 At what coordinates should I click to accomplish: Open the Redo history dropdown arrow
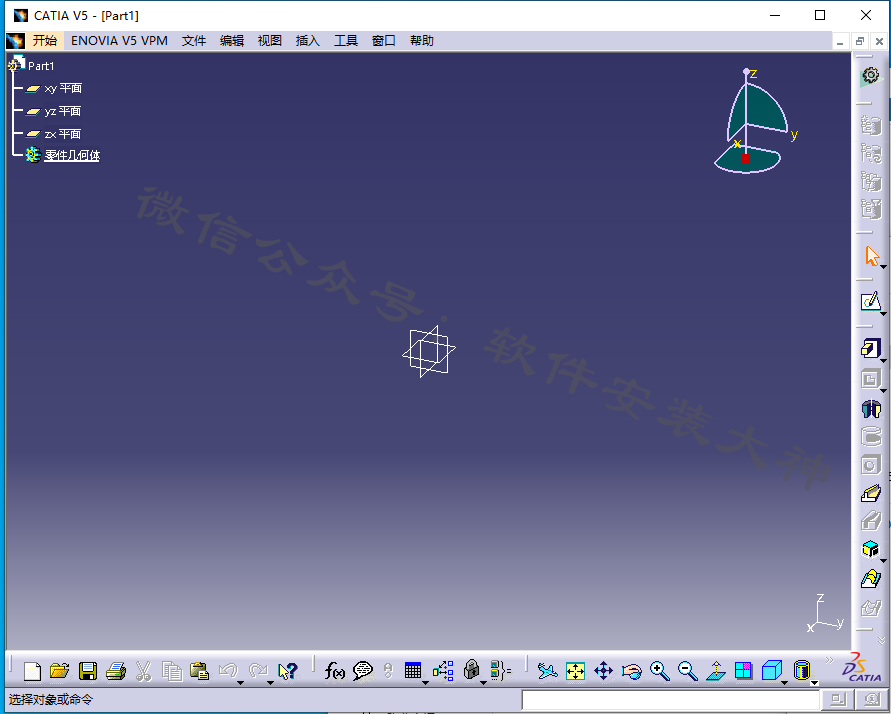[x=270, y=682]
